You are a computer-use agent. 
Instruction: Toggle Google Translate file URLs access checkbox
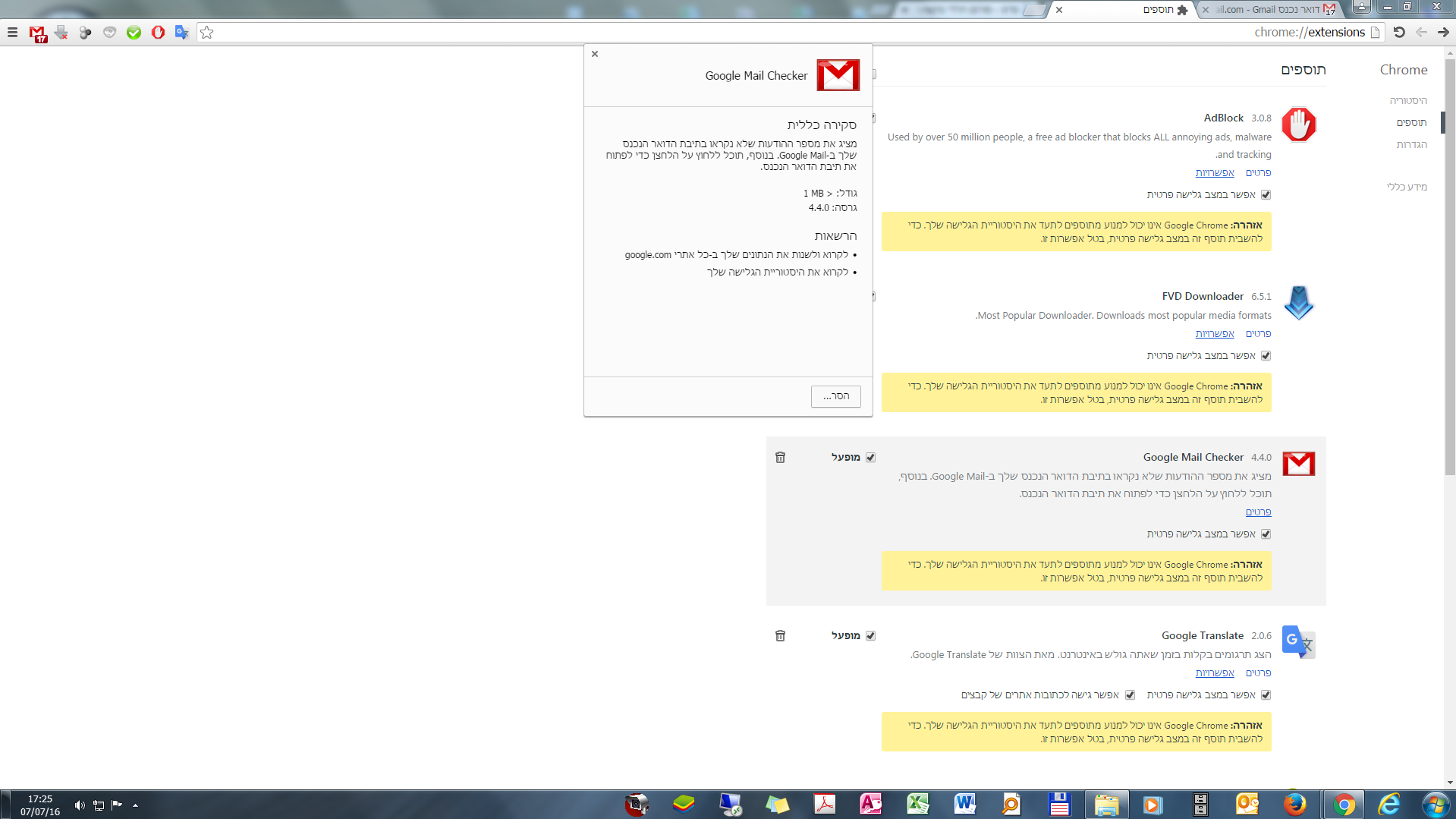click(x=1130, y=695)
